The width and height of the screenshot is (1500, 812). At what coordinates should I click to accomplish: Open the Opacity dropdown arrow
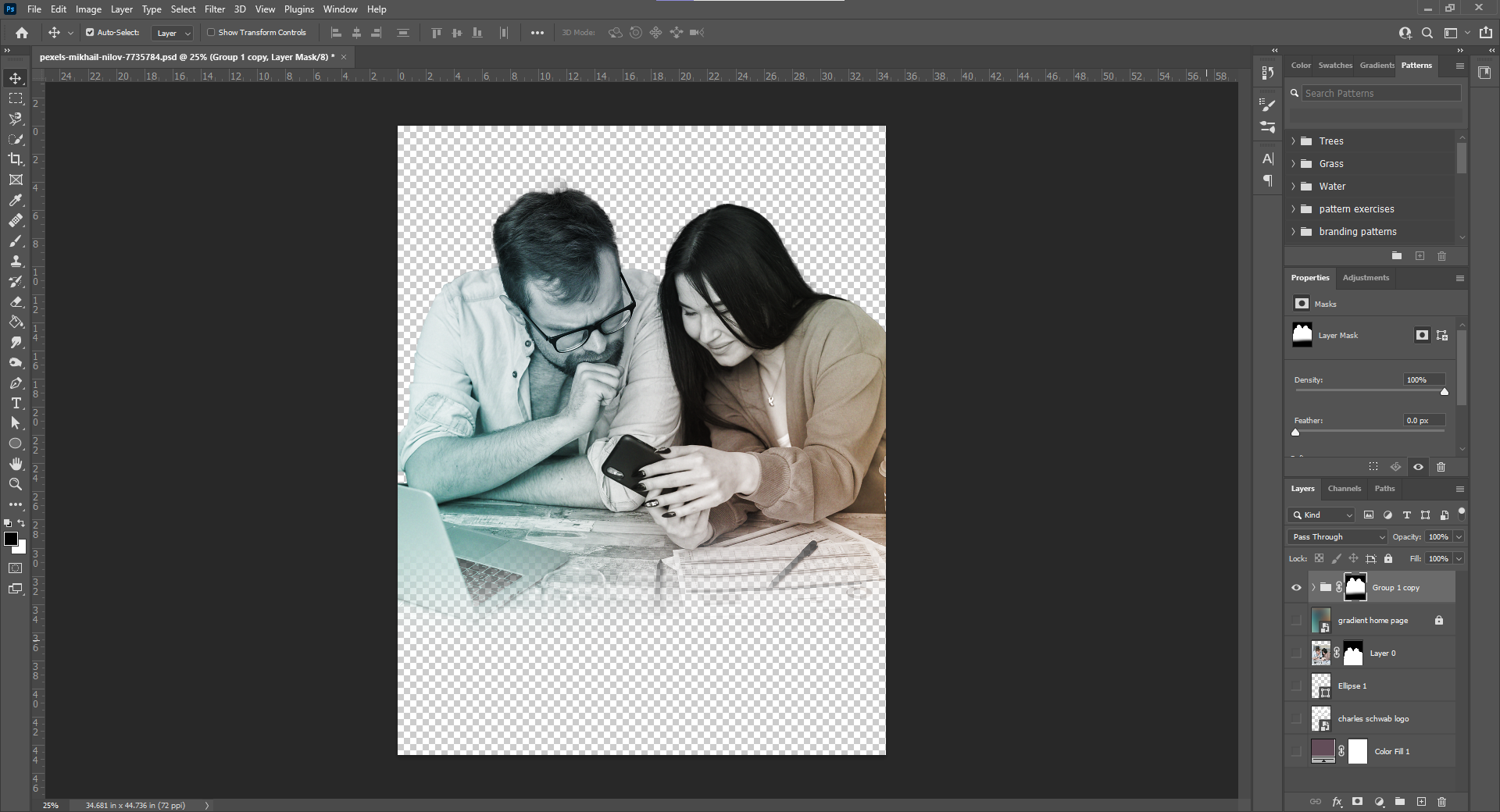point(1459,537)
